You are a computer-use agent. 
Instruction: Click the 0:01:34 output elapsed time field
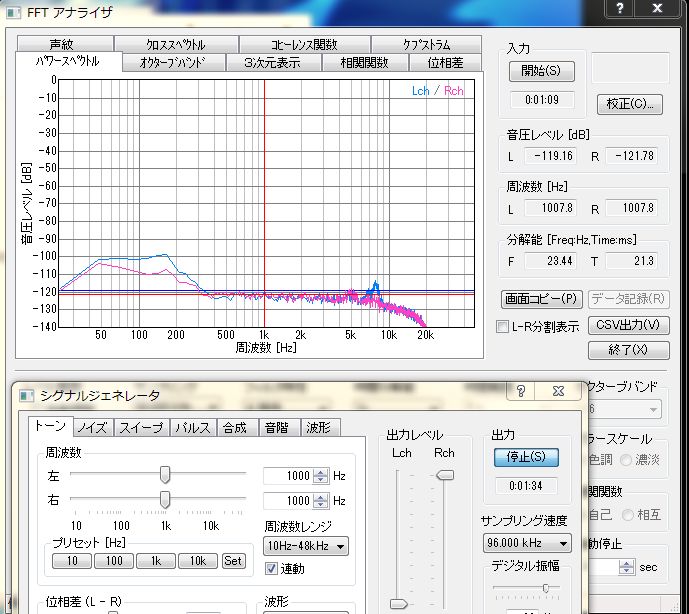[x=526, y=486]
